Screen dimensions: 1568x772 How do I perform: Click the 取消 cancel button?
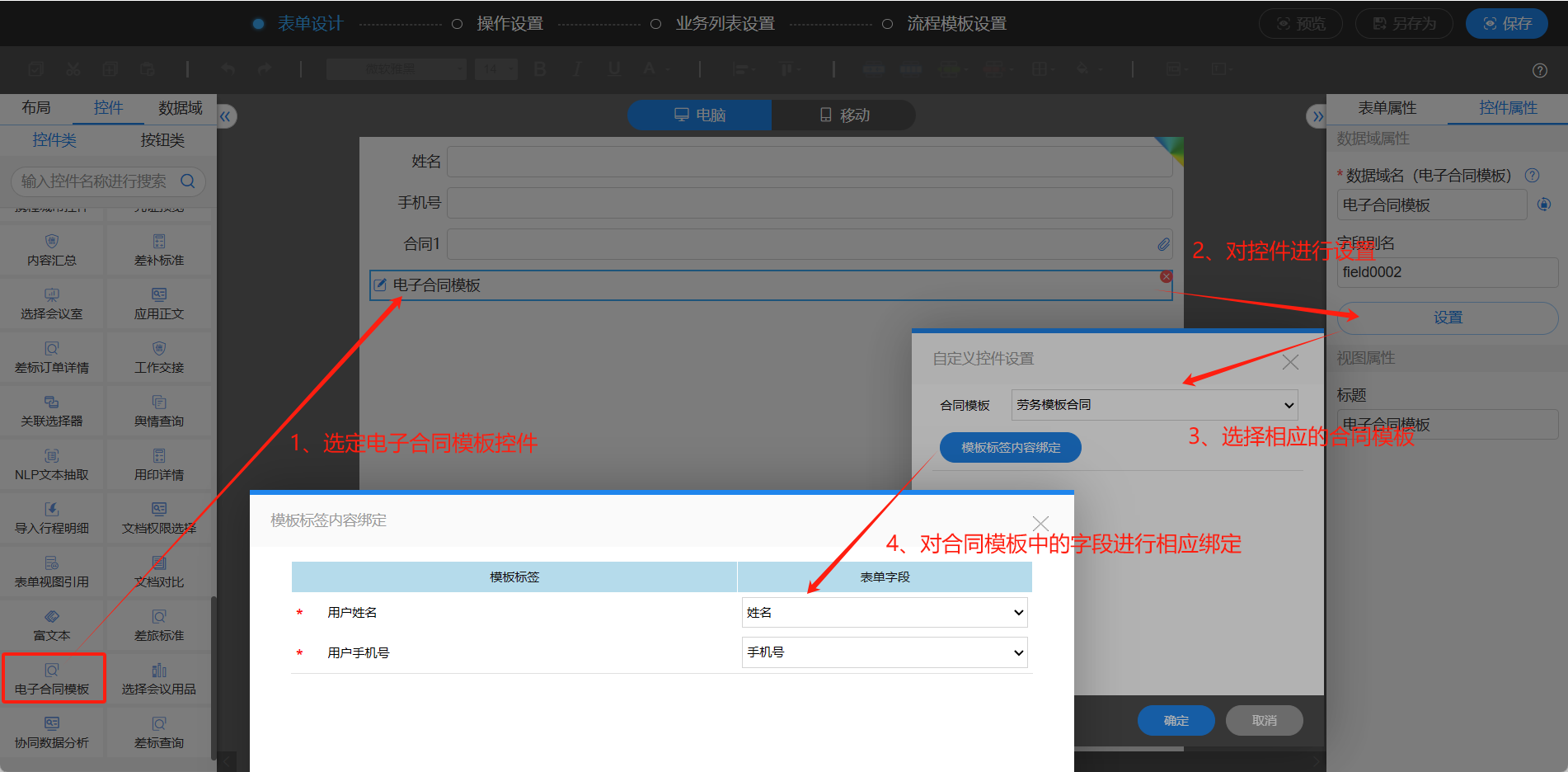(x=1265, y=720)
